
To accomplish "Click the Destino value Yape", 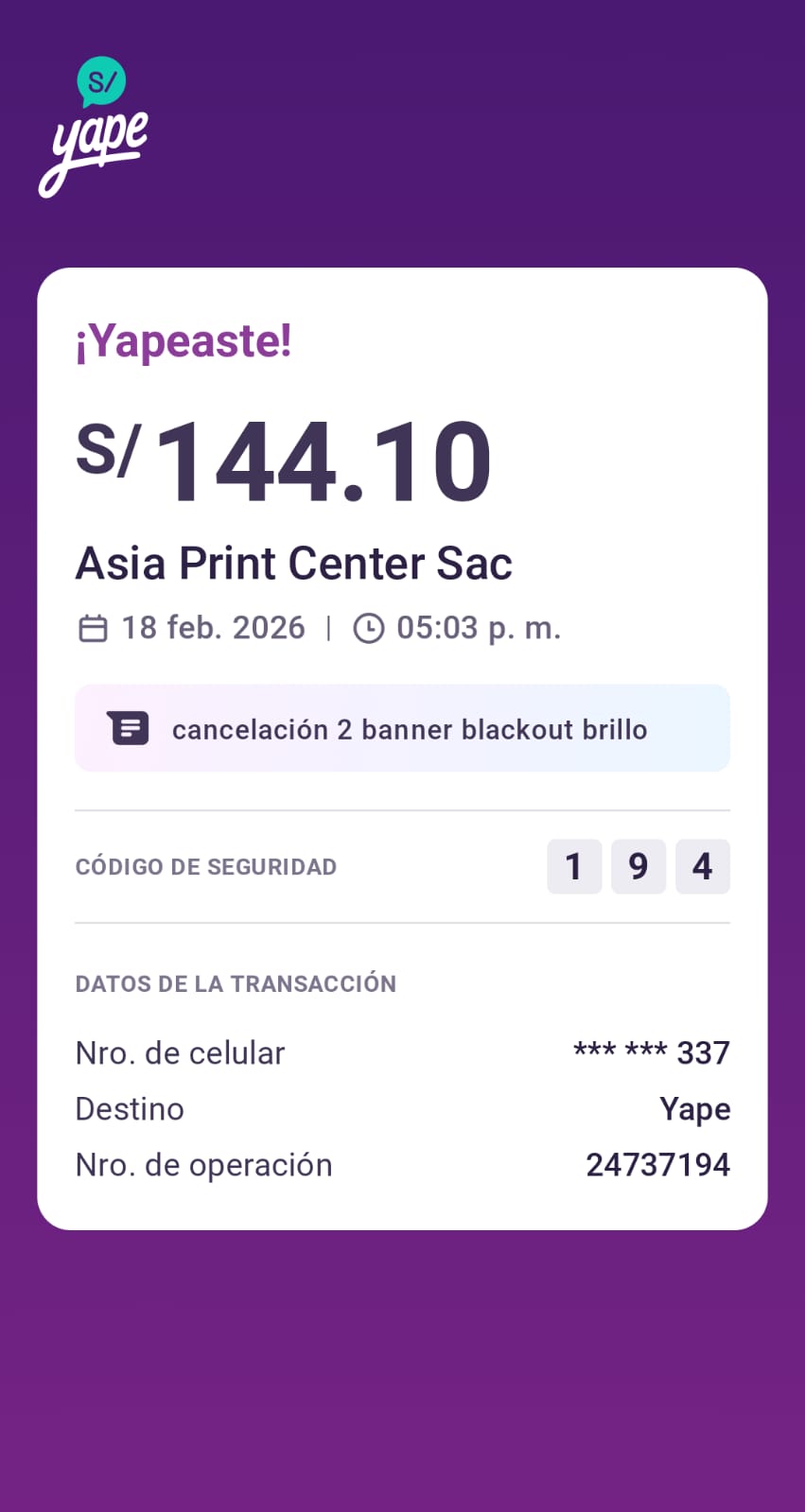I will tap(694, 1109).
